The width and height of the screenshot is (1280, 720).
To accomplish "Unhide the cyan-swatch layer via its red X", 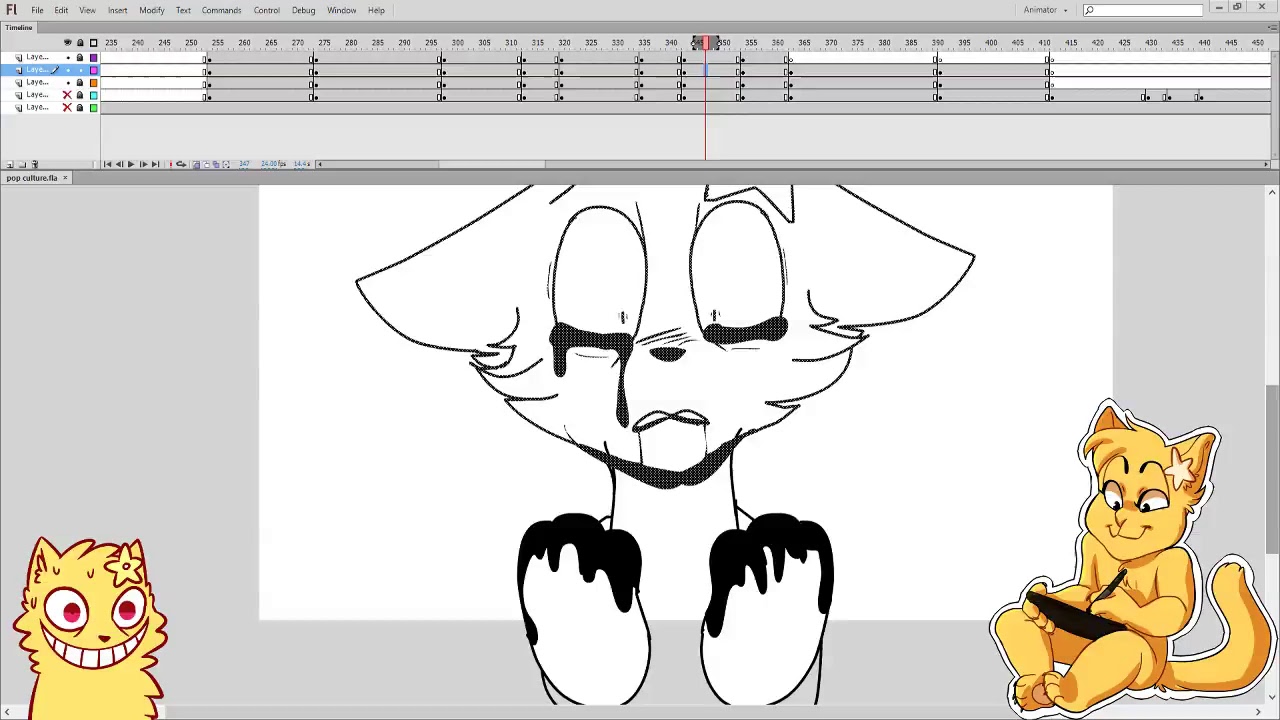I will point(67,95).
